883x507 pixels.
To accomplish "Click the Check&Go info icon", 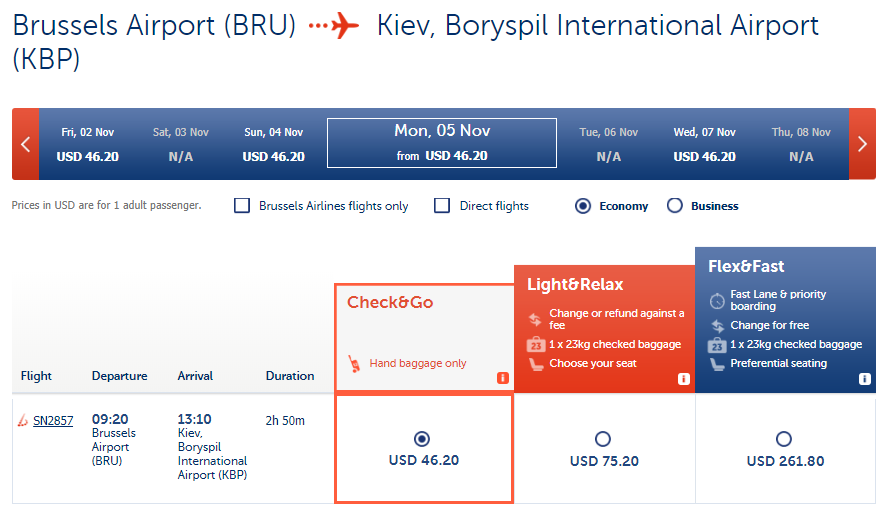I will tap(502, 378).
